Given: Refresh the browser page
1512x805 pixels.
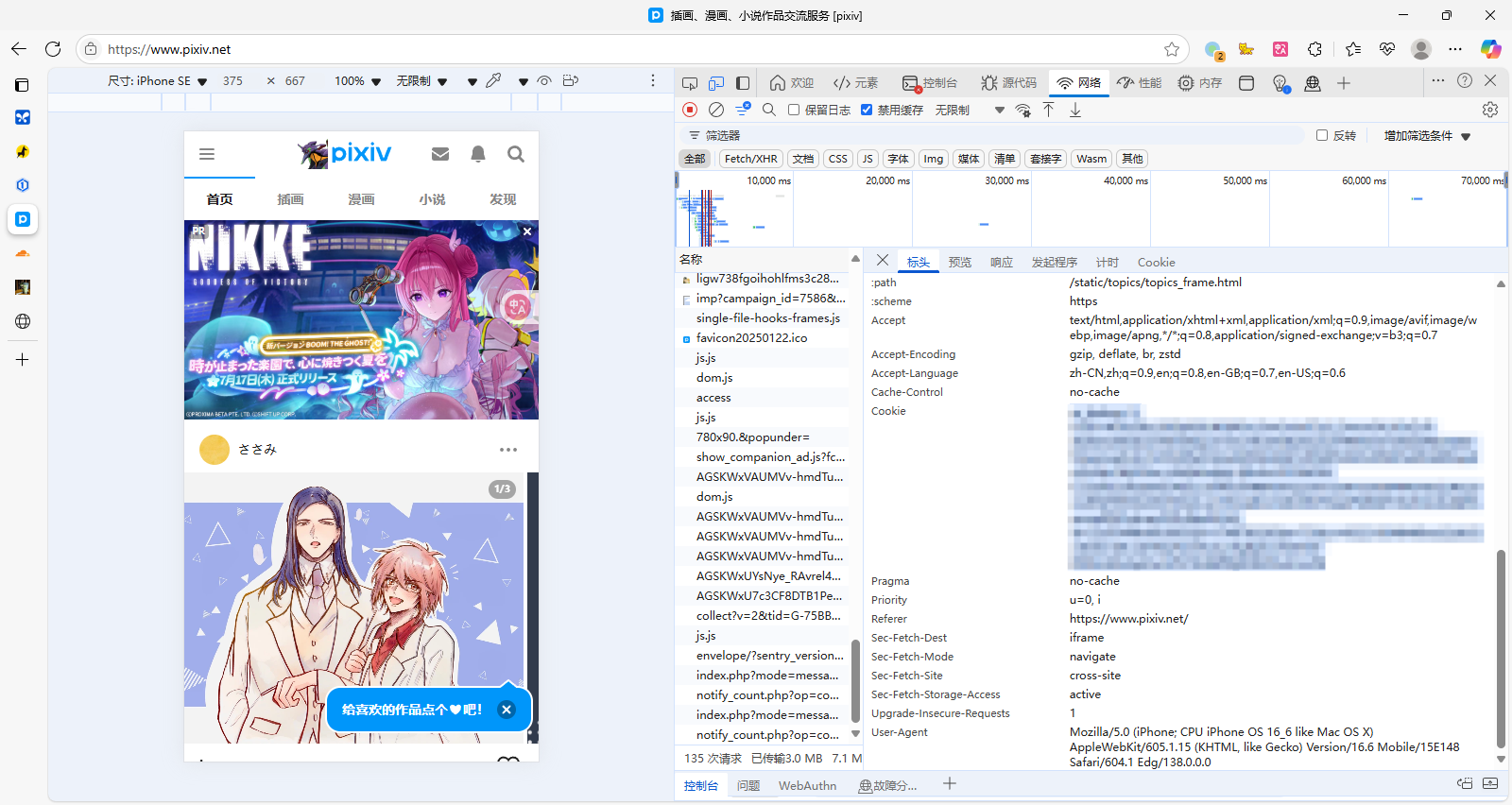Looking at the screenshot, I should tap(53, 49).
